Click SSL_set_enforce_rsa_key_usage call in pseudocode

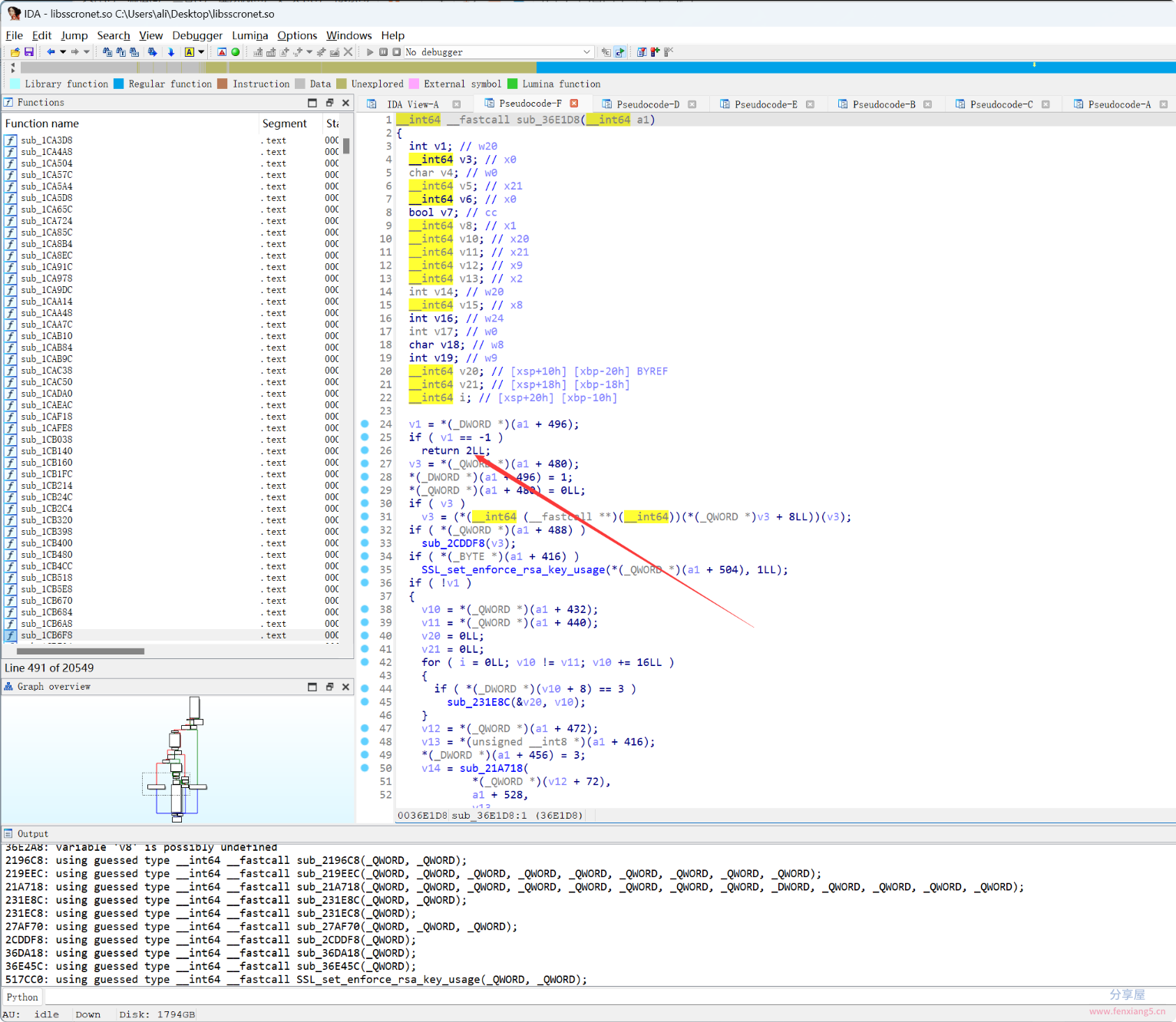514,570
